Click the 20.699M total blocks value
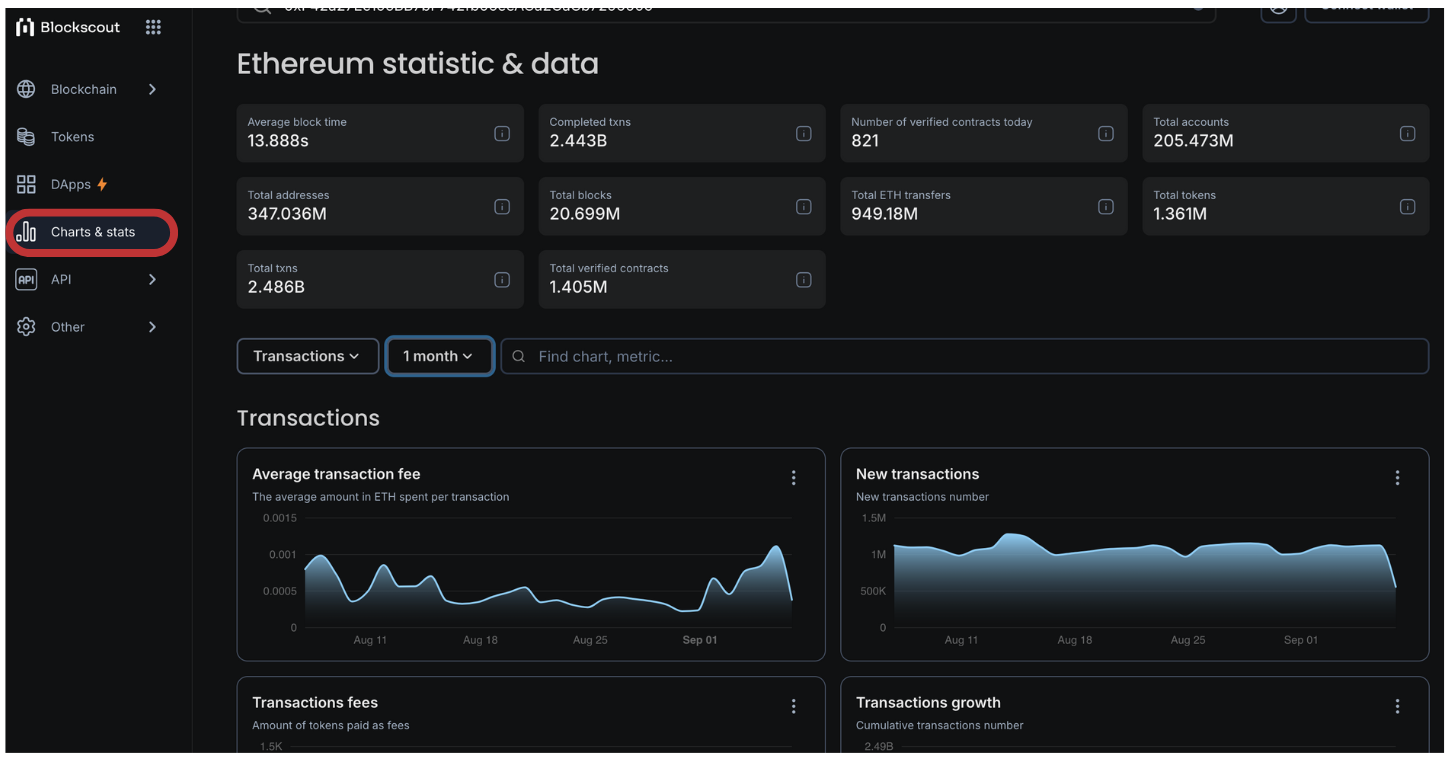1446x761 pixels. 584,214
